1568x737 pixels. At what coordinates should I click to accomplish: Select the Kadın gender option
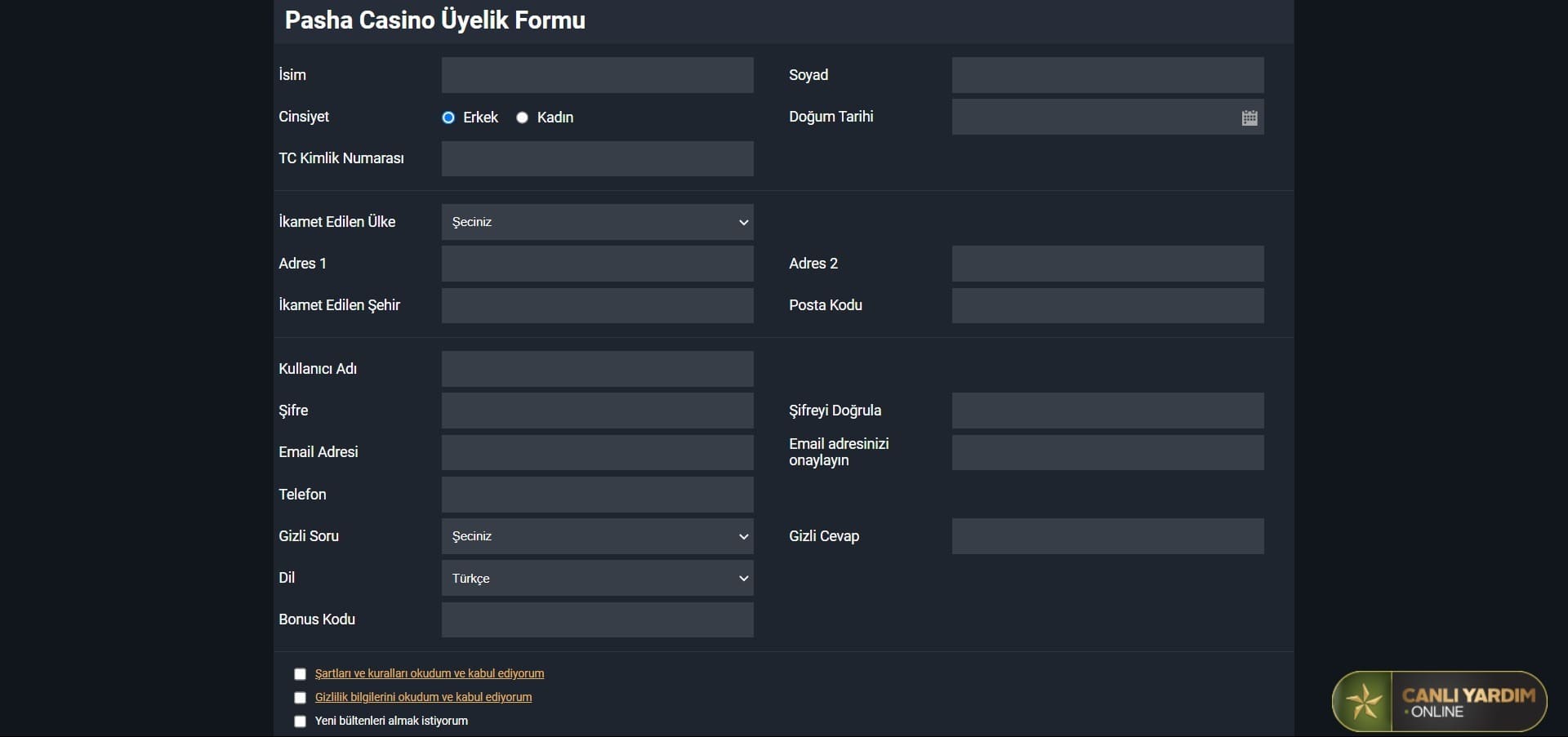pos(523,118)
